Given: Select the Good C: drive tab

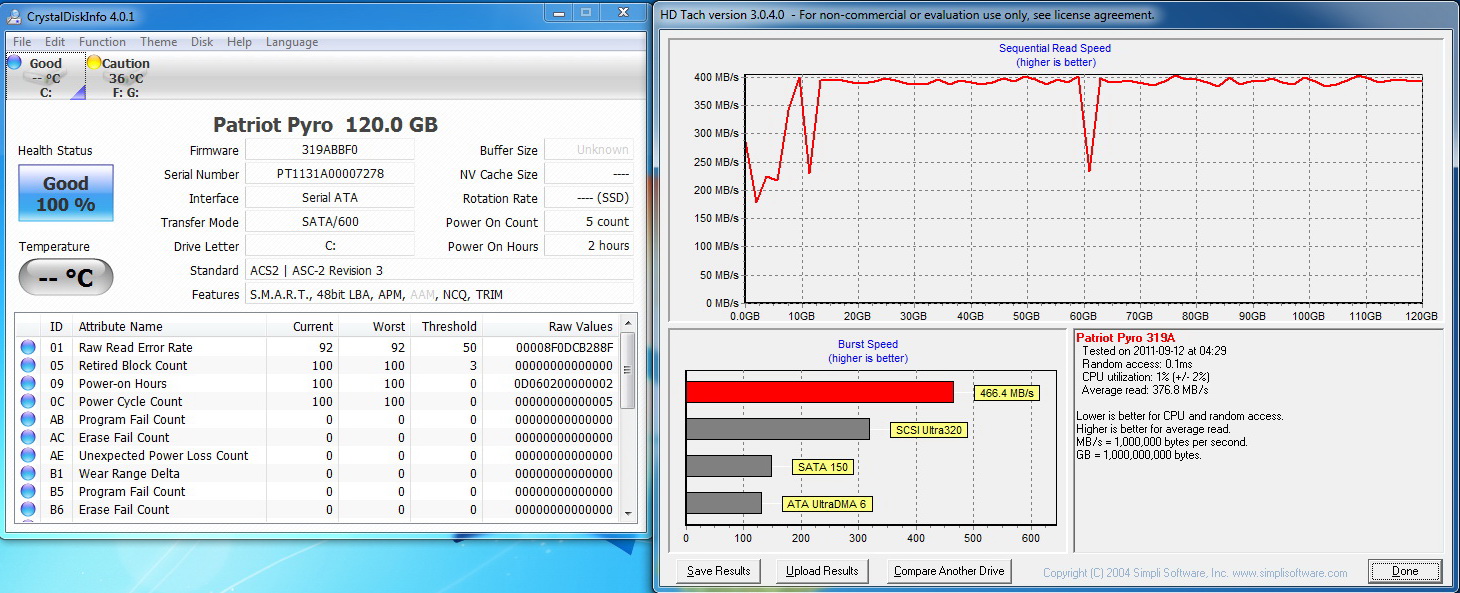Looking at the screenshot, I should [45, 77].
